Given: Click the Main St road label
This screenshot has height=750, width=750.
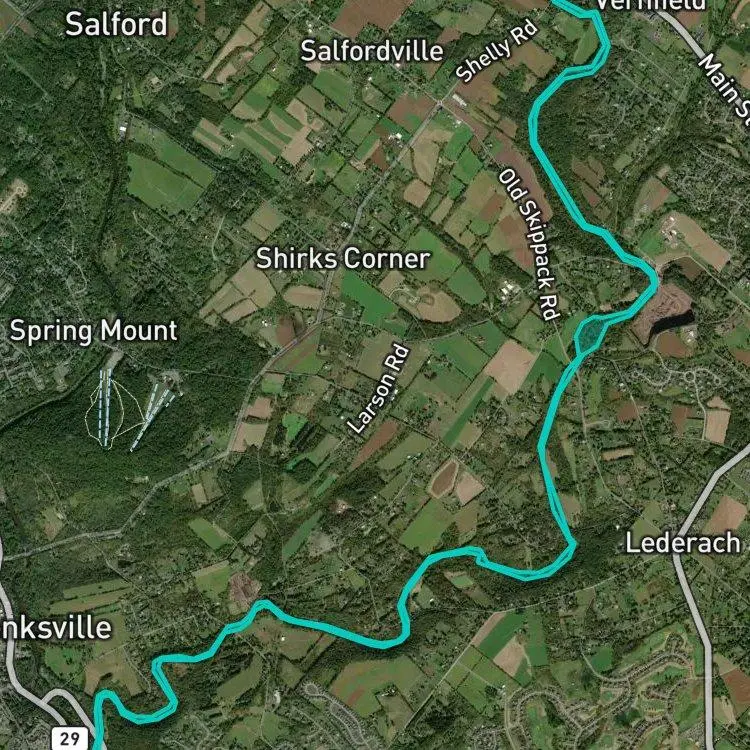Looking at the screenshot, I should [724, 85].
